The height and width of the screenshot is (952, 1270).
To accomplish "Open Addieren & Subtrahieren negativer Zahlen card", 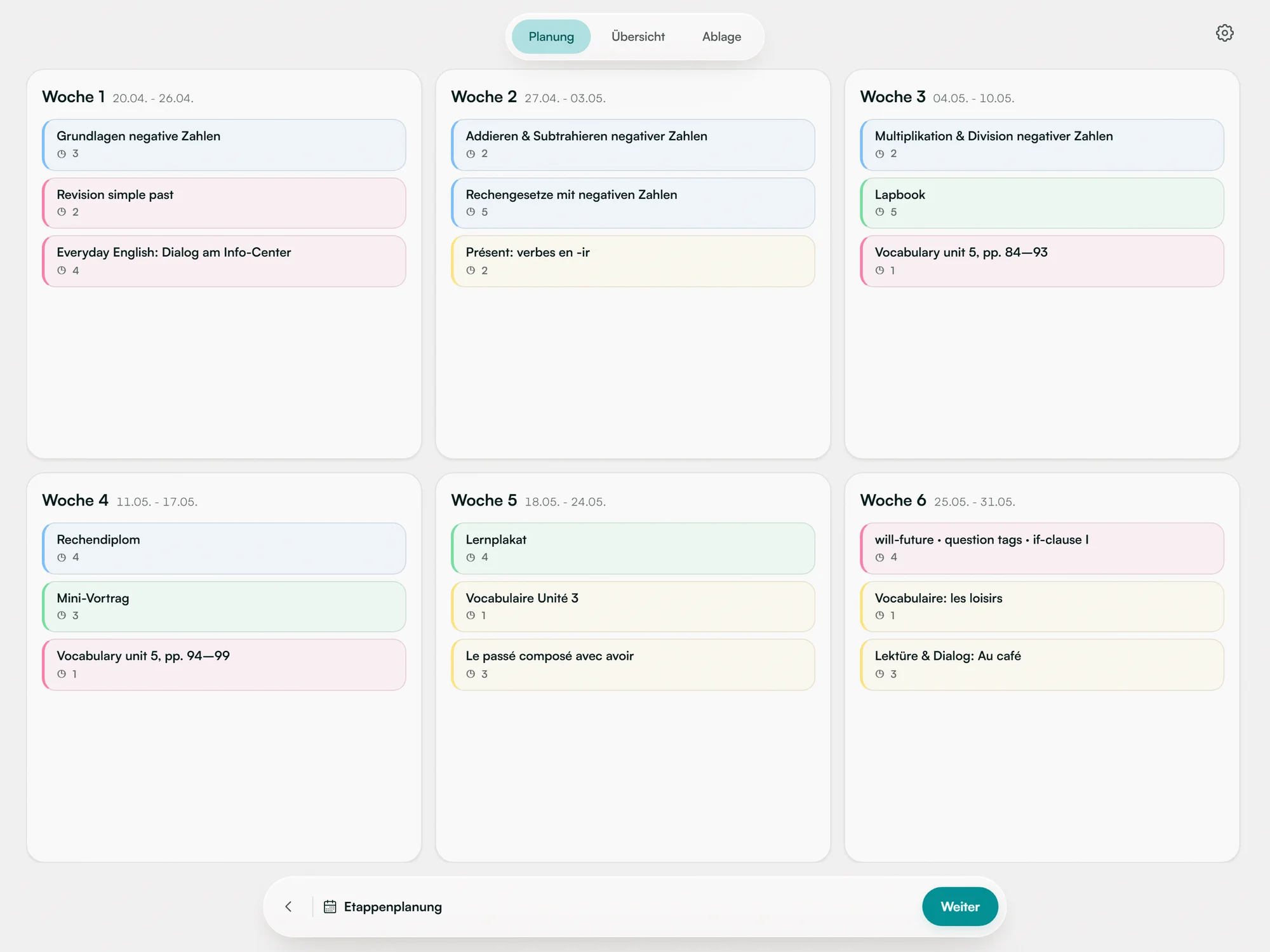I will point(633,145).
